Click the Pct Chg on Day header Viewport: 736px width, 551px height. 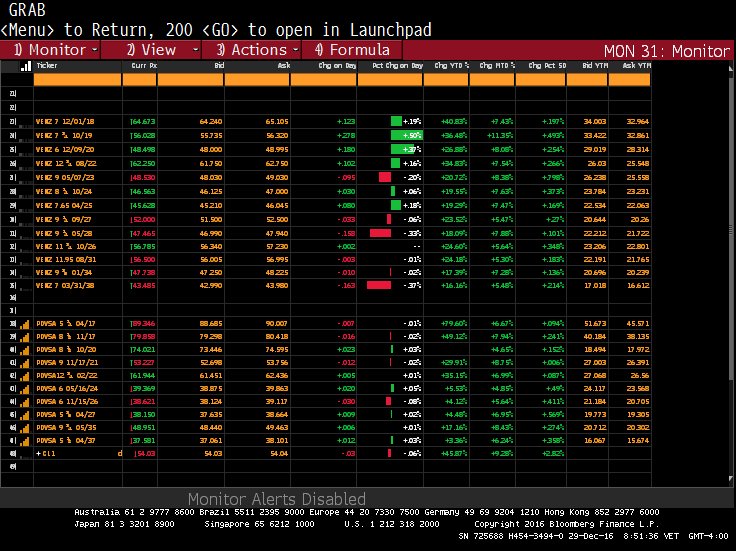coord(398,66)
